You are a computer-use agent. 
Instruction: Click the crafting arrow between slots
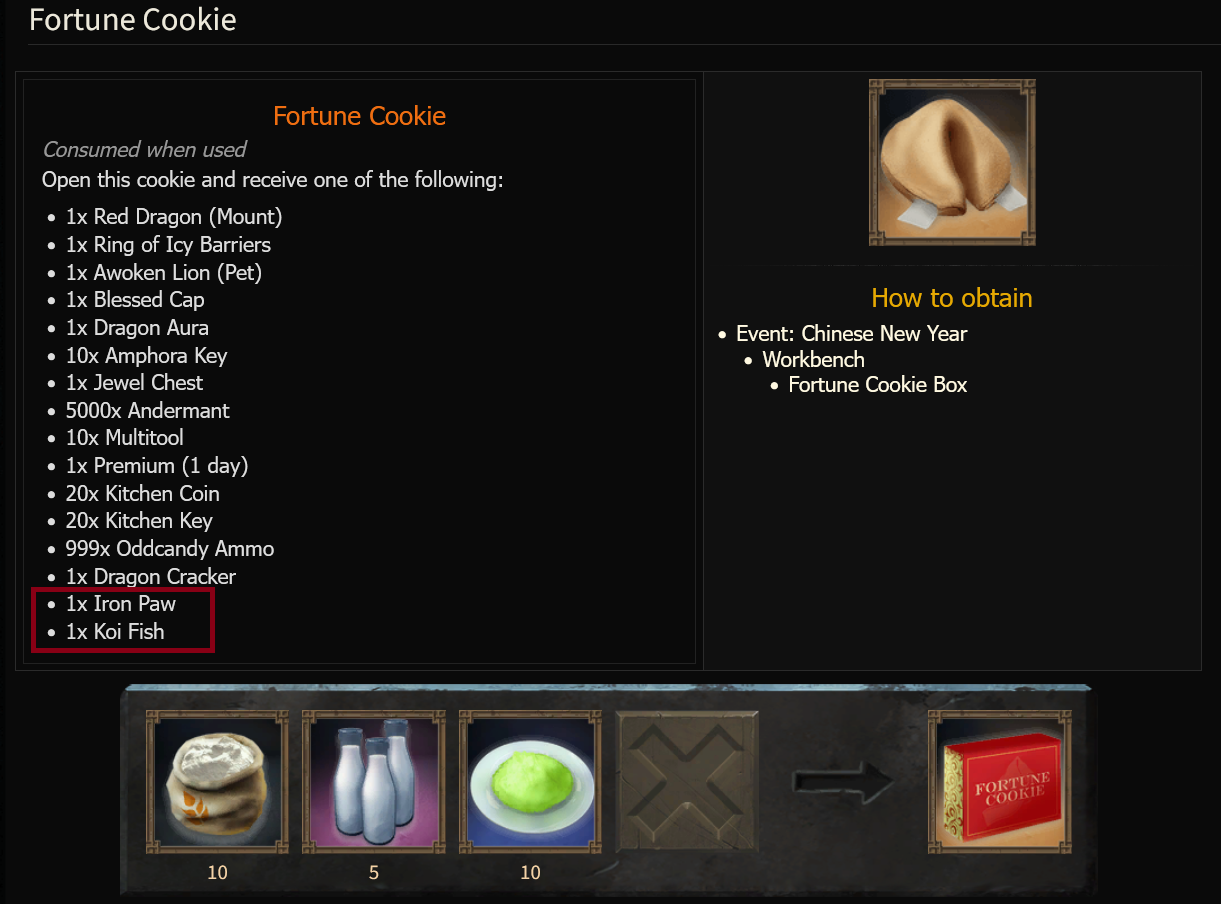point(844,782)
